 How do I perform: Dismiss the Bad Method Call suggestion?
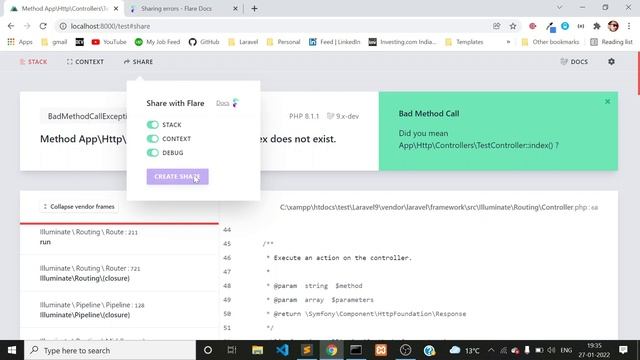(607, 102)
